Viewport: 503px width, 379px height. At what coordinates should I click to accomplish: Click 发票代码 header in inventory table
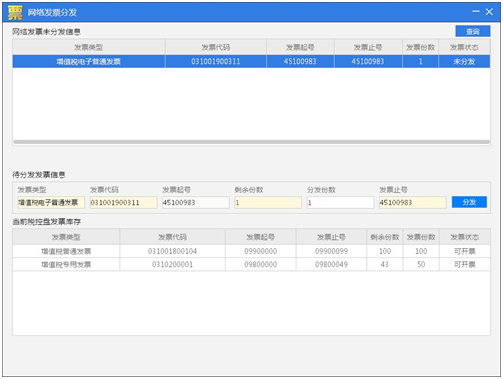tap(172, 237)
